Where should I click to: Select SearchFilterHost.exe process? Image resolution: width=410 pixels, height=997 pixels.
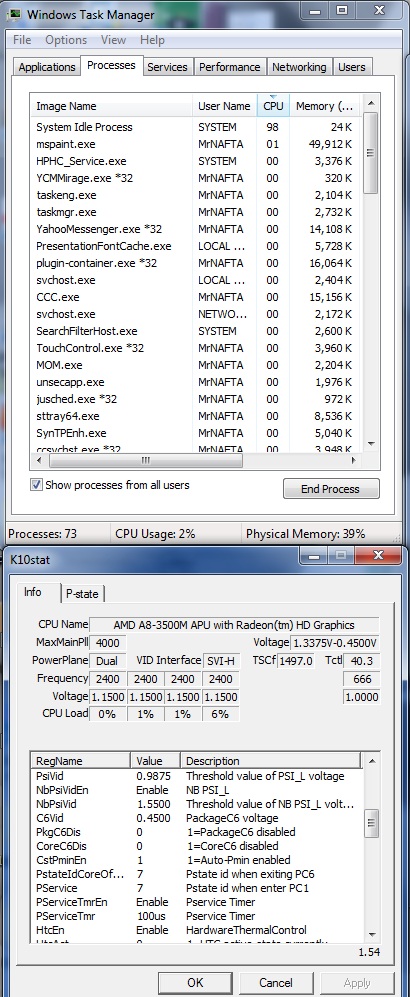(x=196, y=331)
